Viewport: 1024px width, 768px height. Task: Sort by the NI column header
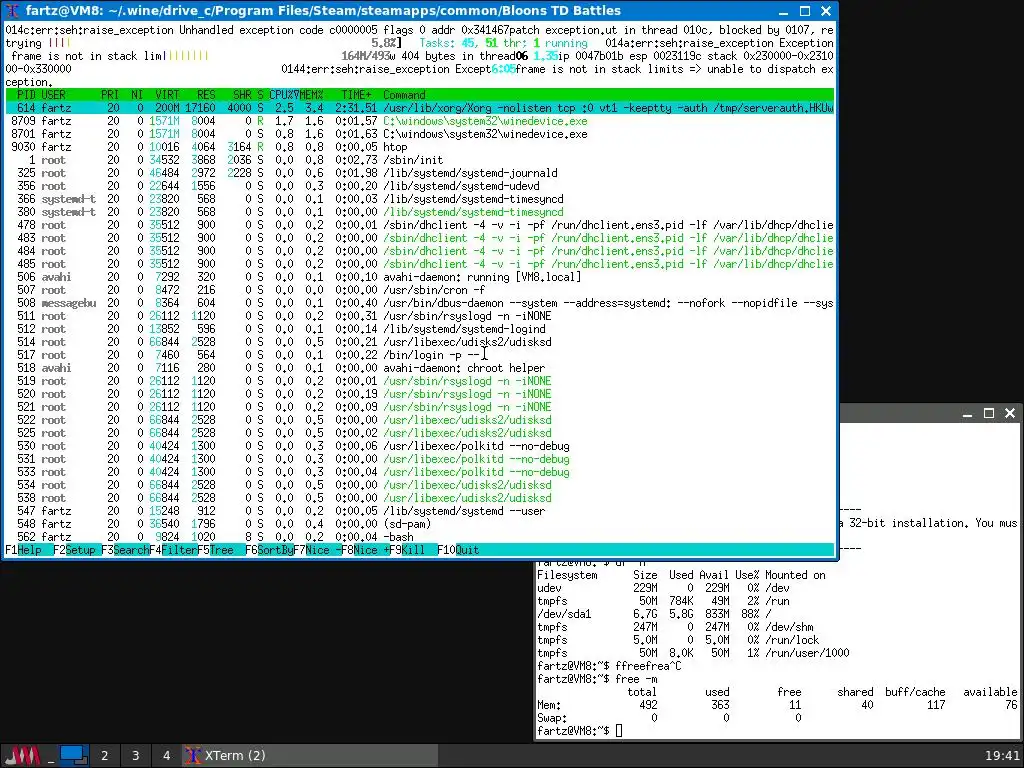136,95
